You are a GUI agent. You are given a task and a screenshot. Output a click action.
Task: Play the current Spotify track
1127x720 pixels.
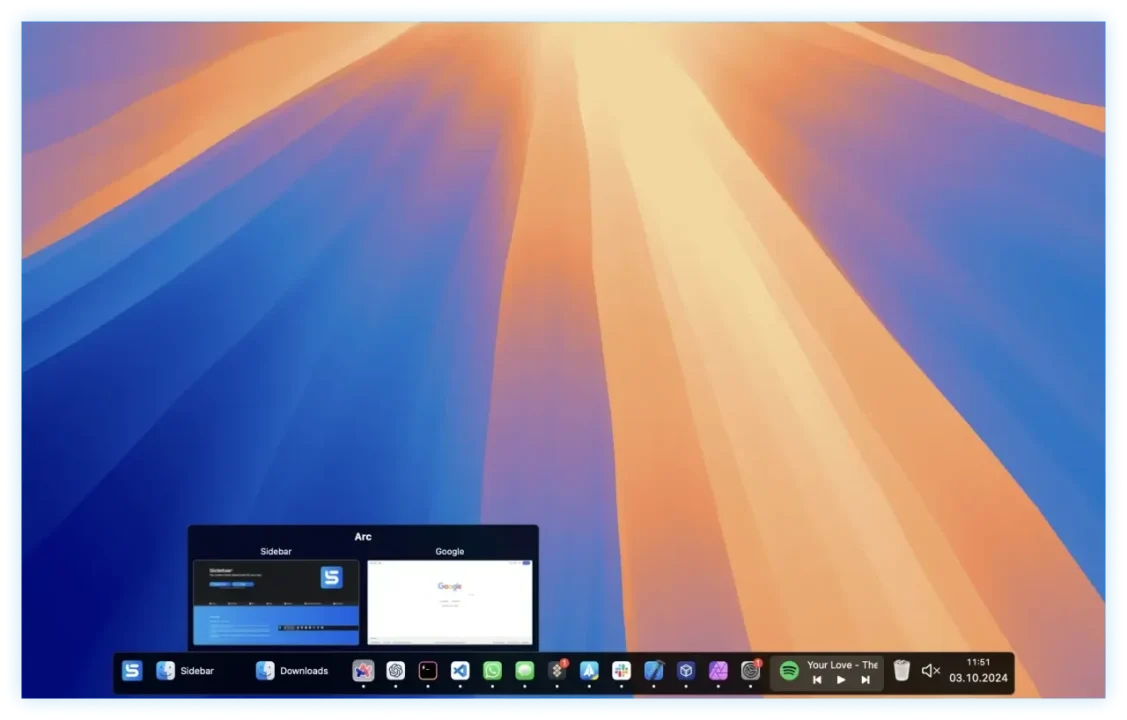point(841,680)
